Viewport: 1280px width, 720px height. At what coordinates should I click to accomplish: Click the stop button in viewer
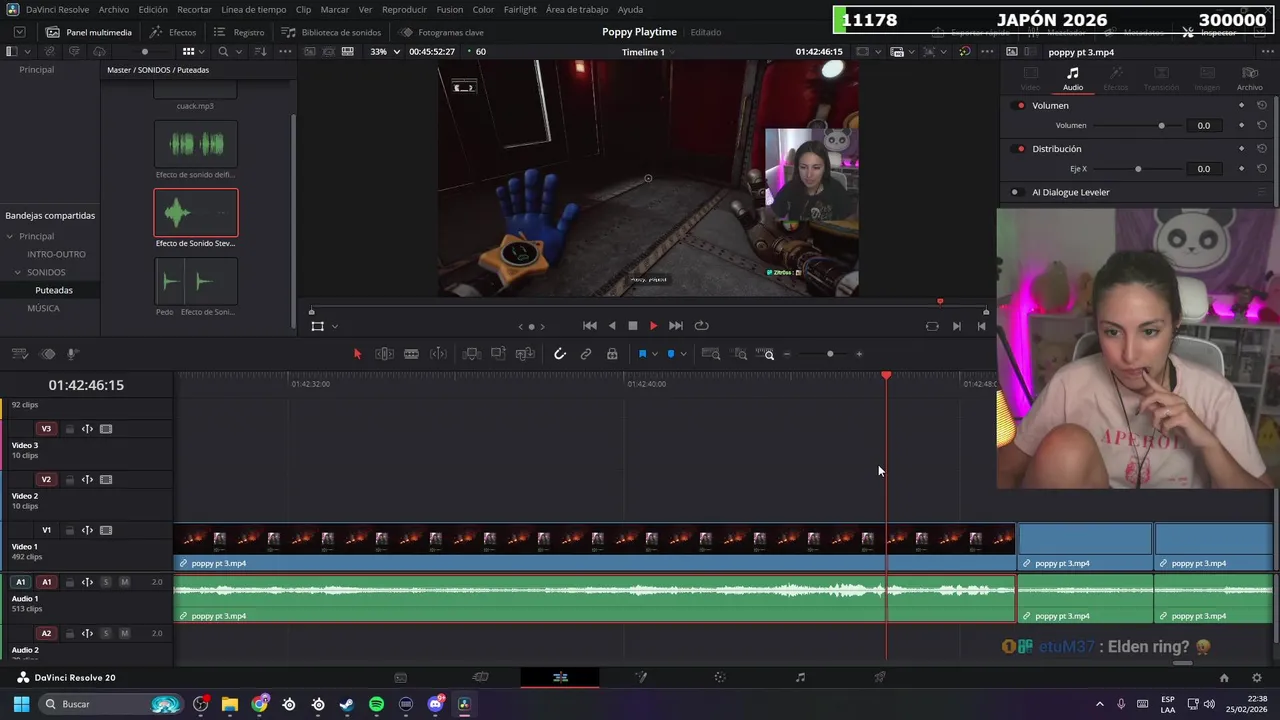click(x=632, y=326)
